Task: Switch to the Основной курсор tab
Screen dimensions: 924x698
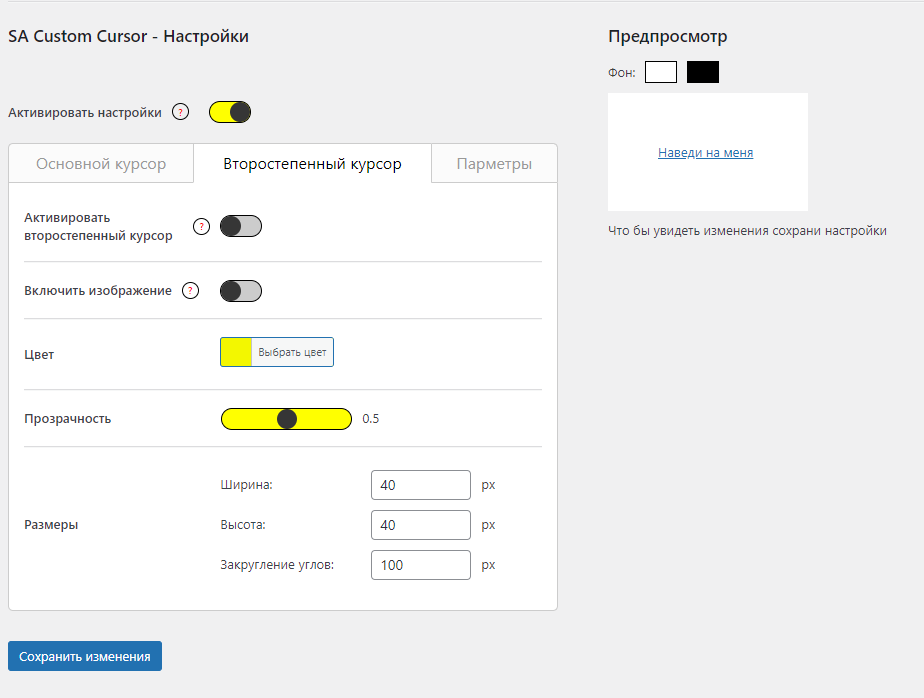Action: point(101,164)
